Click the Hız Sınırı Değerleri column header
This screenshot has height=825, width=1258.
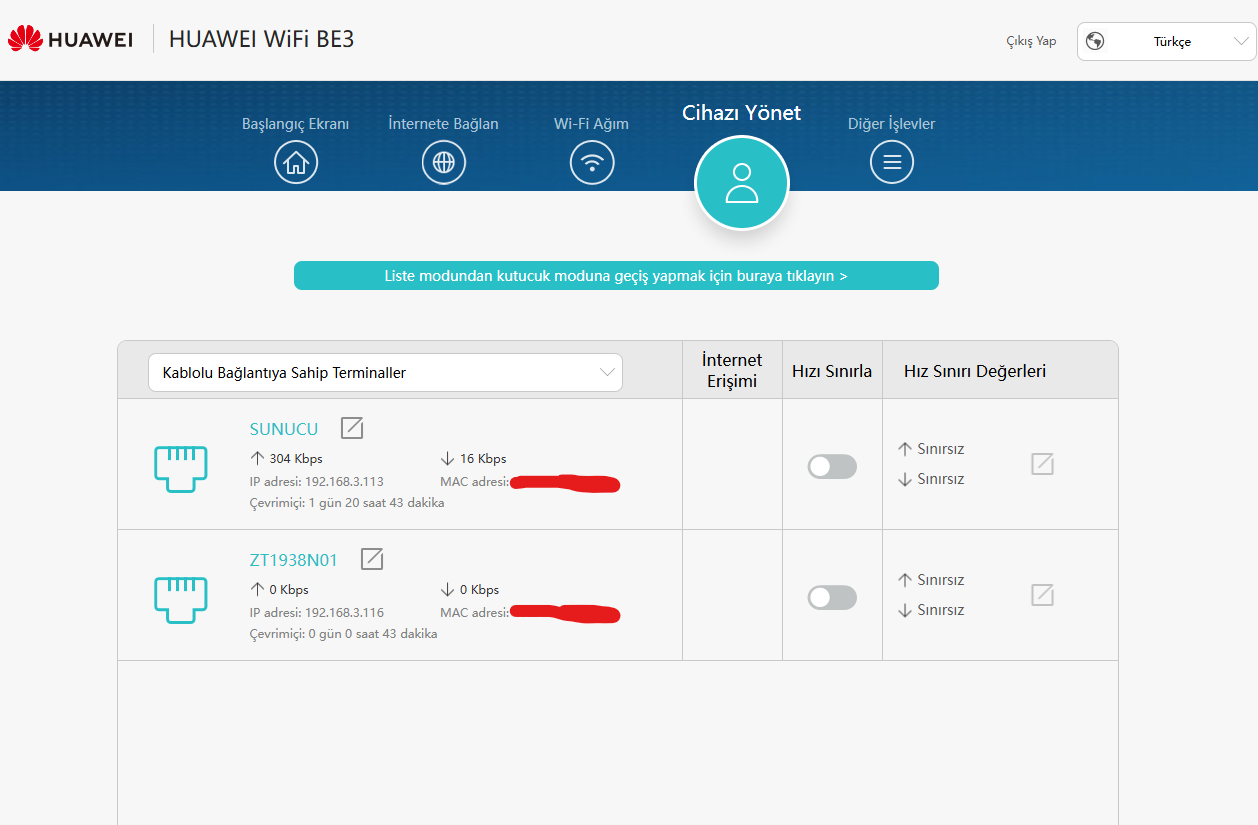pyautogui.click(x=975, y=371)
